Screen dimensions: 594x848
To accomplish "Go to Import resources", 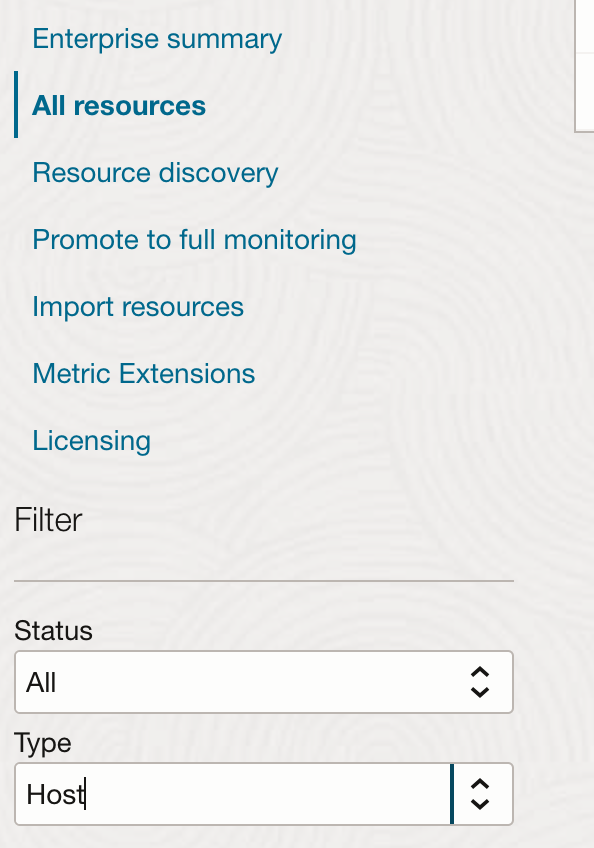I will [138, 306].
